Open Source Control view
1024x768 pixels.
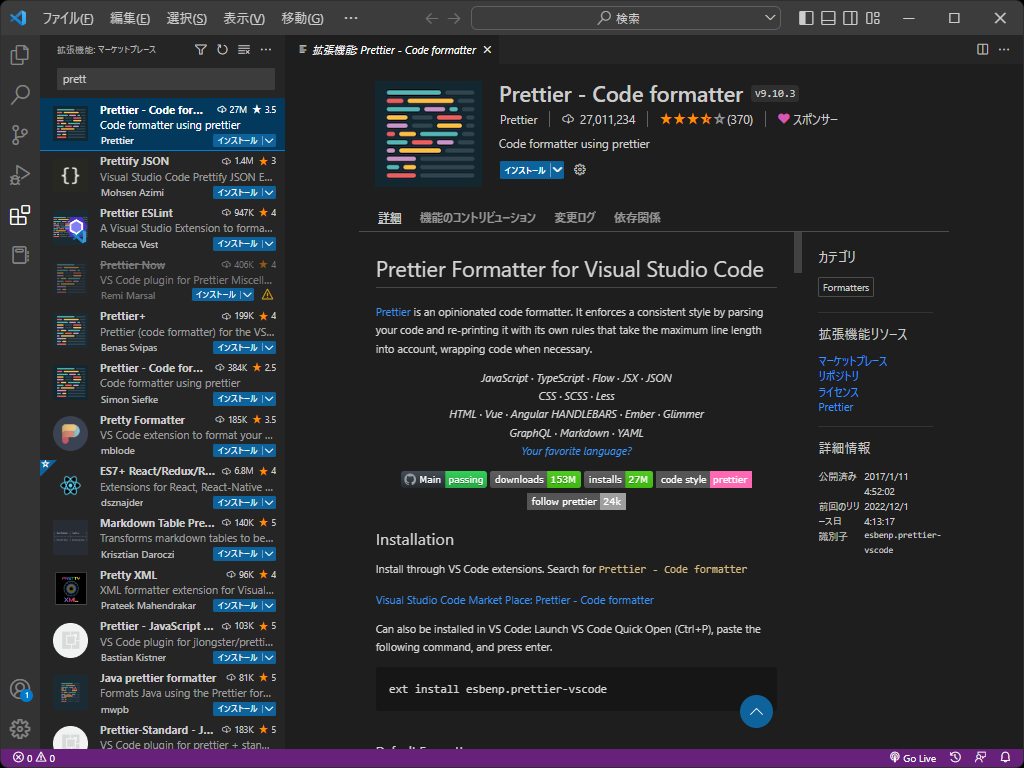tap(20, 135)
